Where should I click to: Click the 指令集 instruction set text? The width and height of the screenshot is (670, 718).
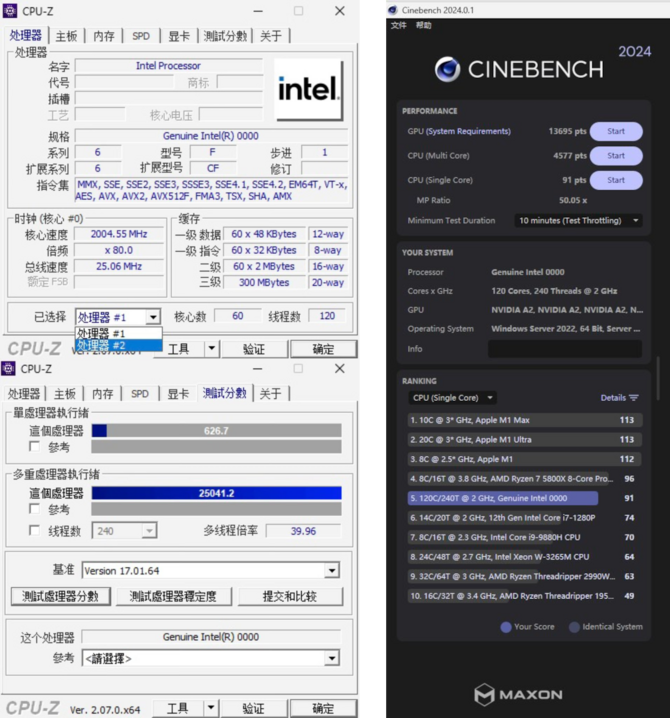click(212, 190)
